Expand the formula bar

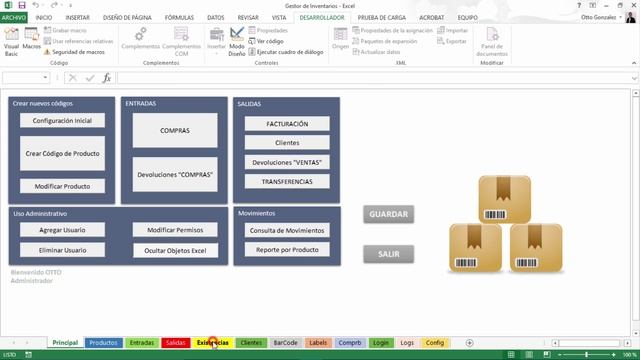click(x=634, y=78)
